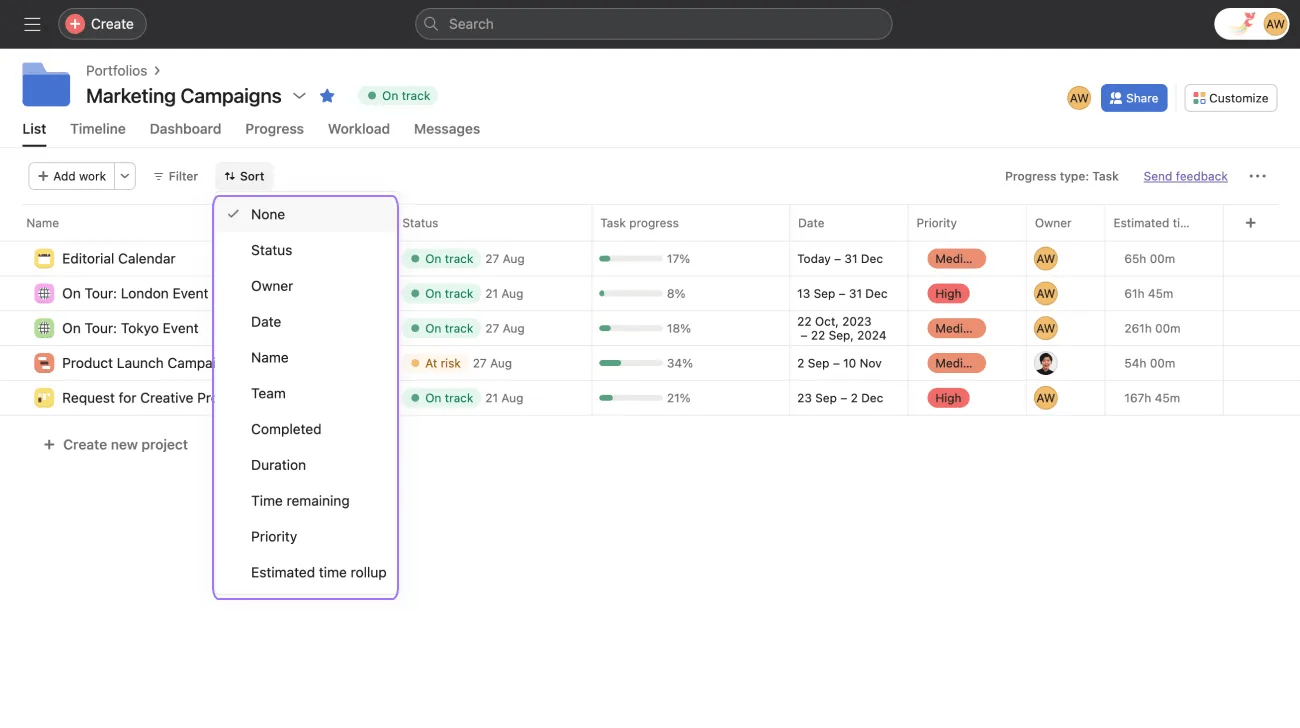The height and width of the screenshot is (728, 1300).
Task: Click the plus icon to add column
Action: coord(1250,223)
